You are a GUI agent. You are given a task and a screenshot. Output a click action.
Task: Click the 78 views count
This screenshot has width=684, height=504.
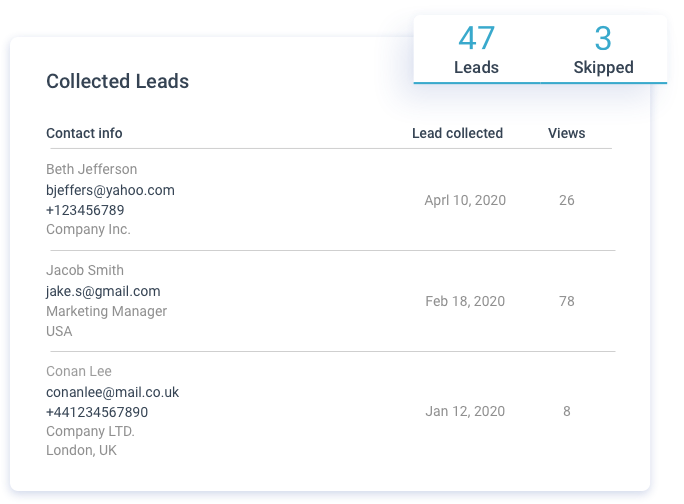[x=567, y=301]
